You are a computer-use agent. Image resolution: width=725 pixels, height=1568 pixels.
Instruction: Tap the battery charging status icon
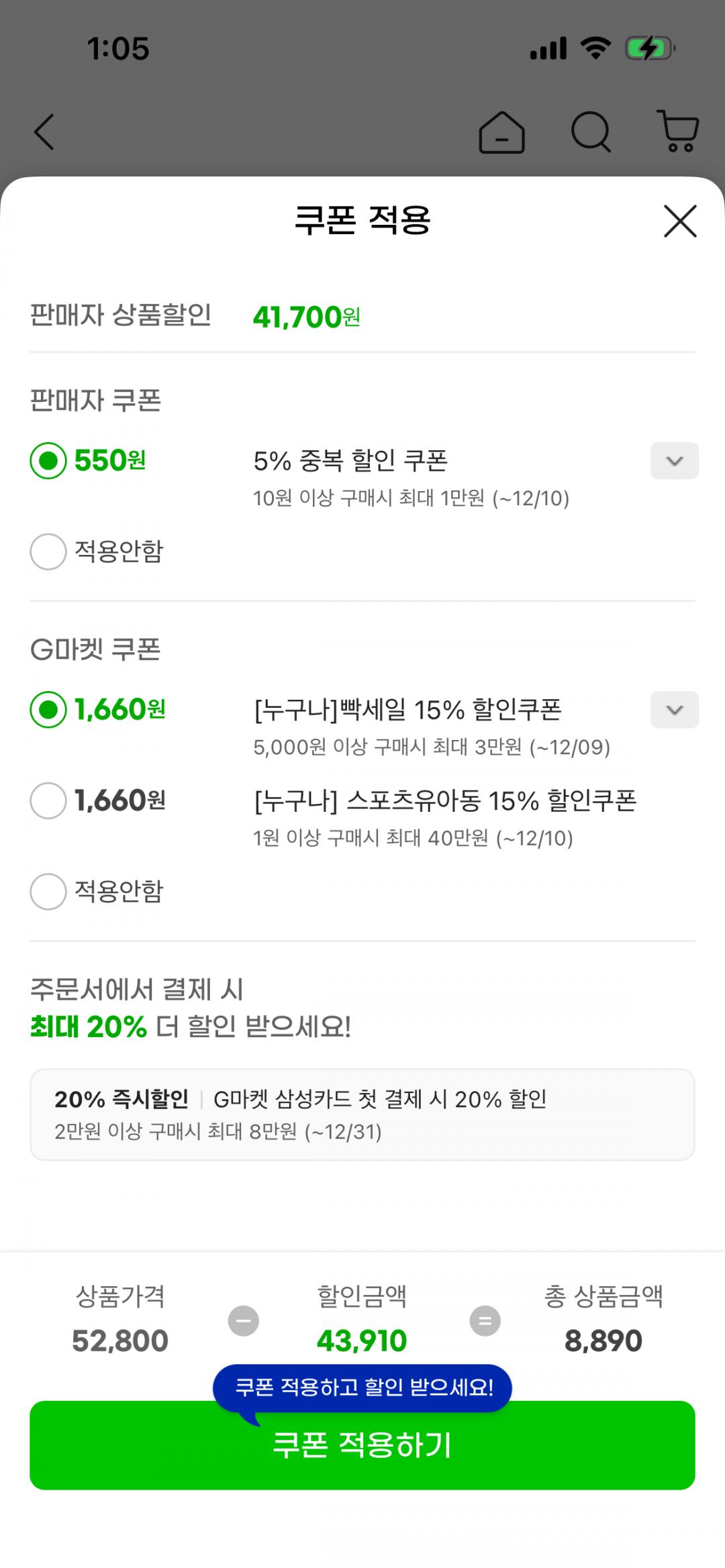pos(650,49)
